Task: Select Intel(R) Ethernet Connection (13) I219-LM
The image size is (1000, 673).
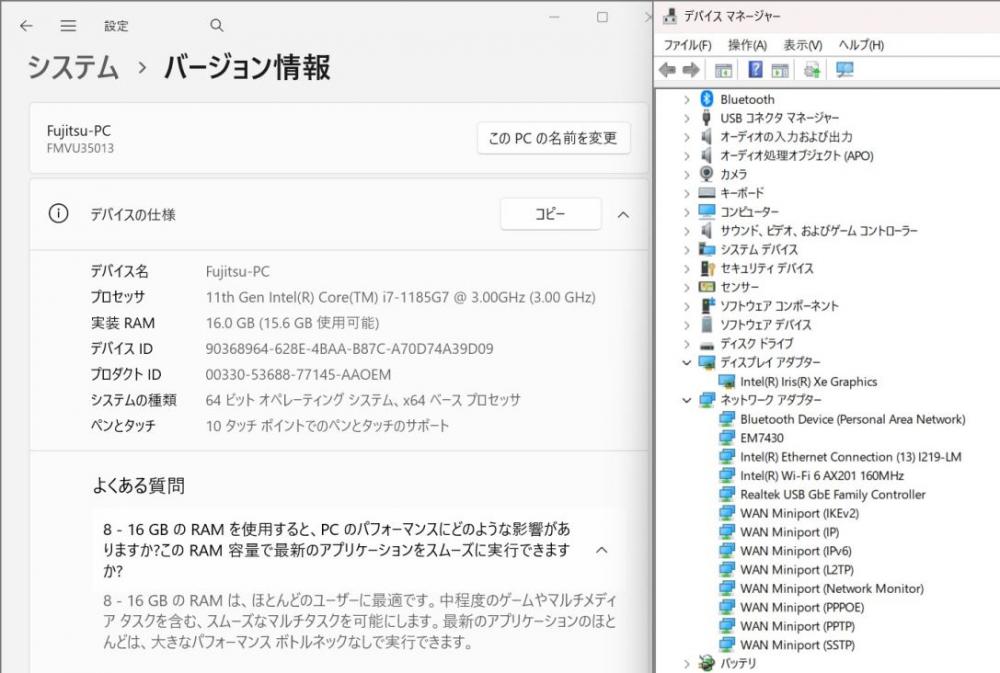Action: pos(850,457)
